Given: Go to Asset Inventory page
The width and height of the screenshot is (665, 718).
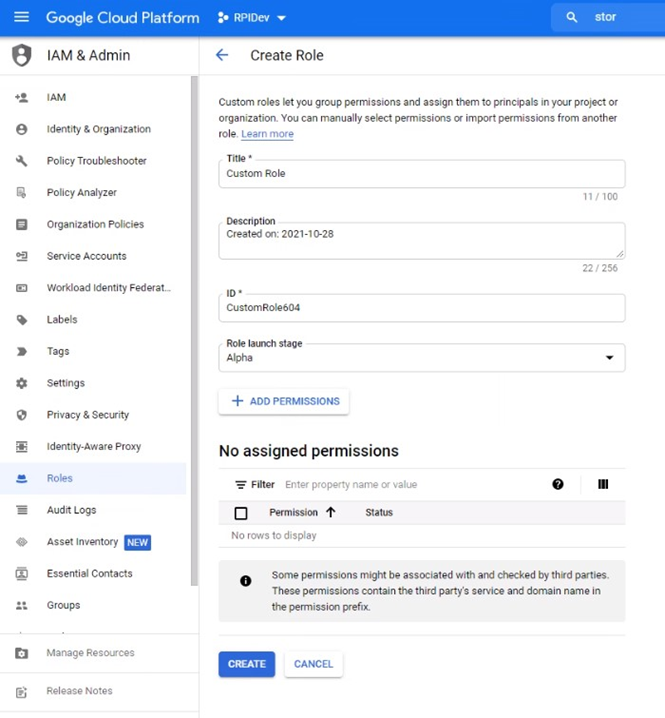Looking at the screenshot, I should coord(82,542).
